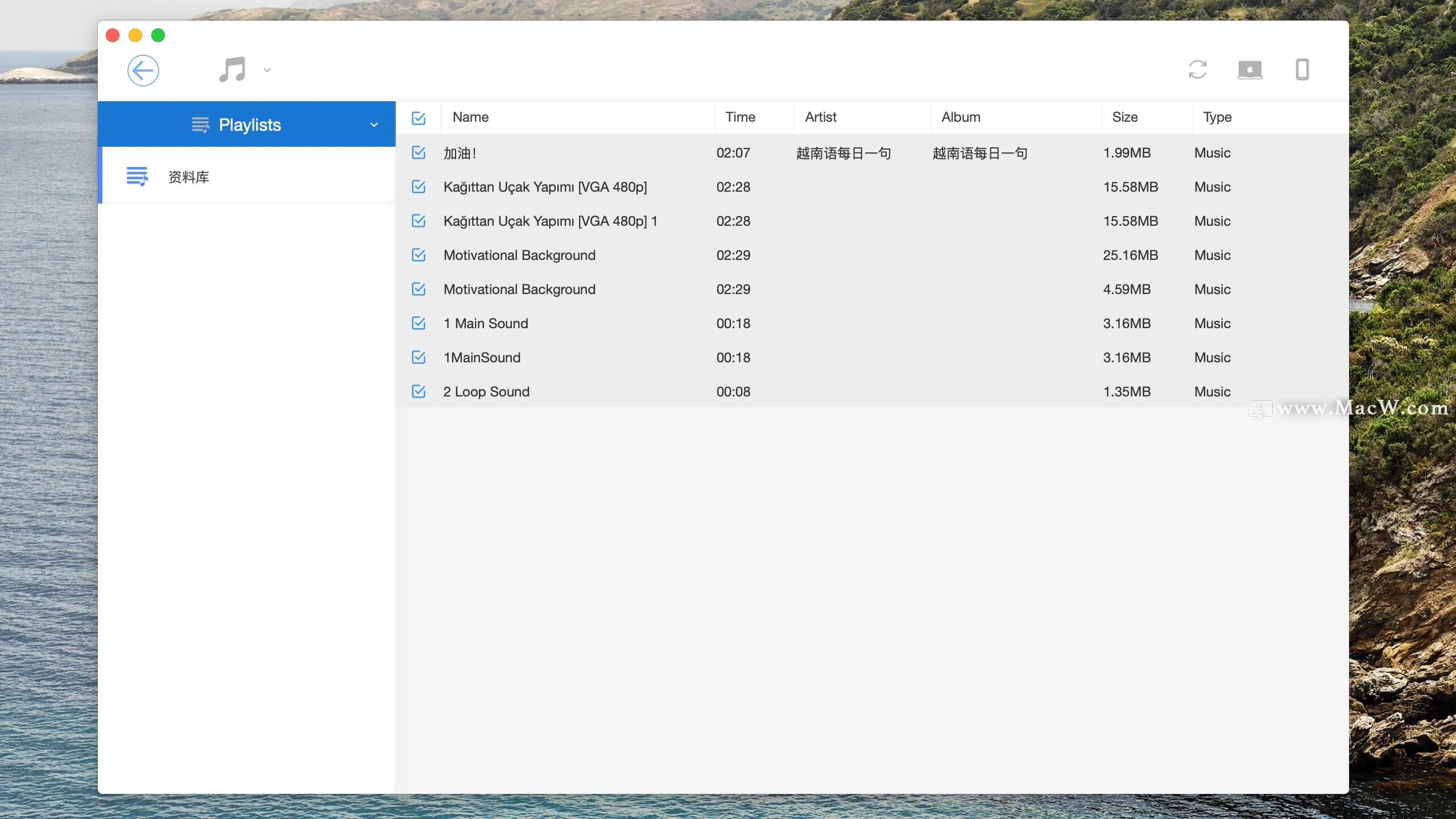
Task: Click the Artist column header to sort
Action: pyautogui.click(x=821, y=117)
